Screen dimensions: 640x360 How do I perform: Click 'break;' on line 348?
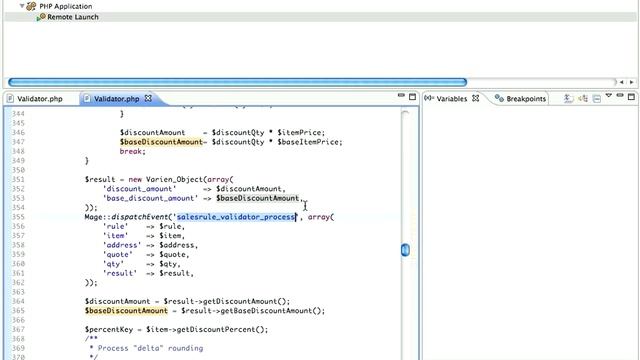[133, 151]
